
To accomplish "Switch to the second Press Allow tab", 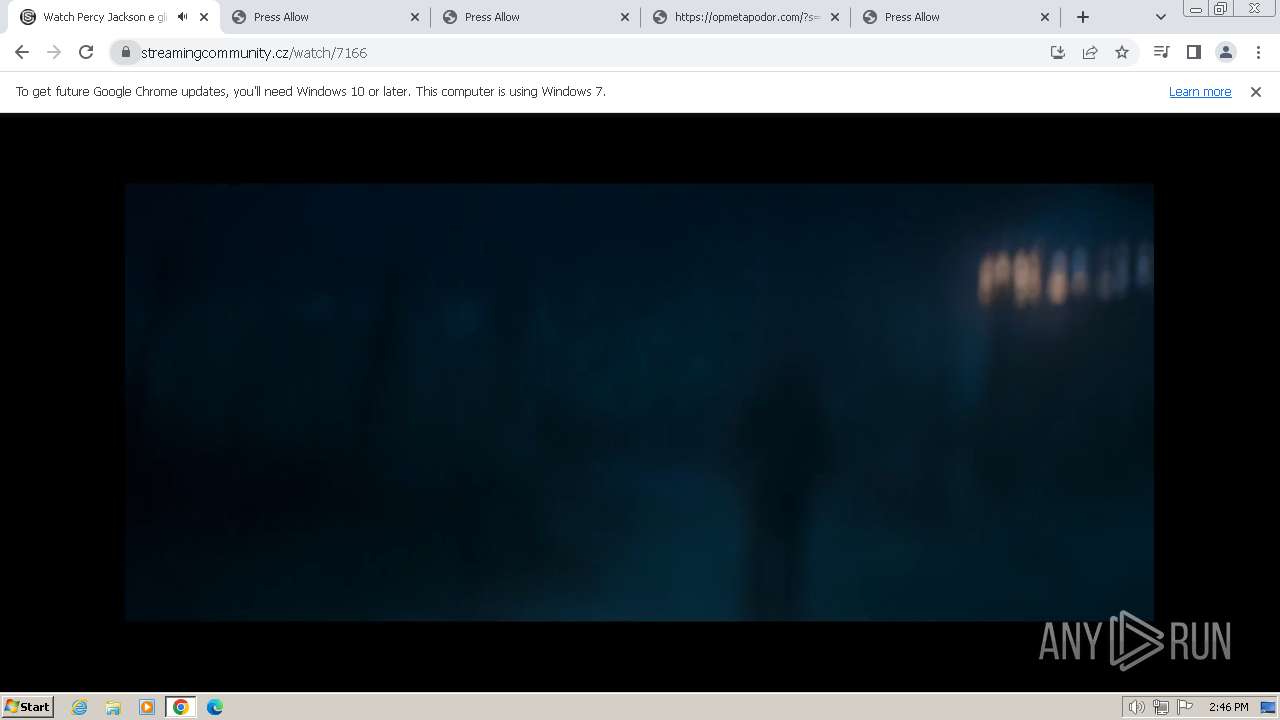I will [x=535, y=17].
